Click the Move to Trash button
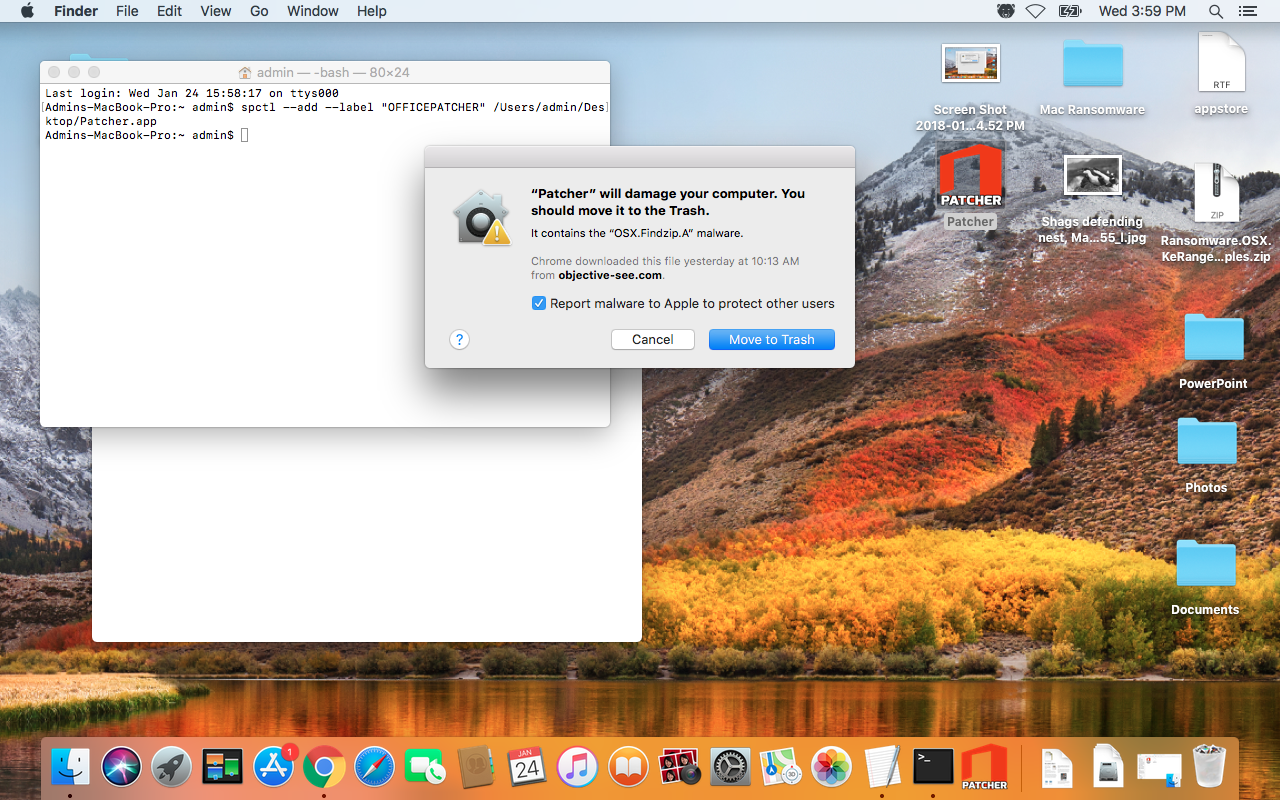Screen dimensions: 1280x800 772,340
